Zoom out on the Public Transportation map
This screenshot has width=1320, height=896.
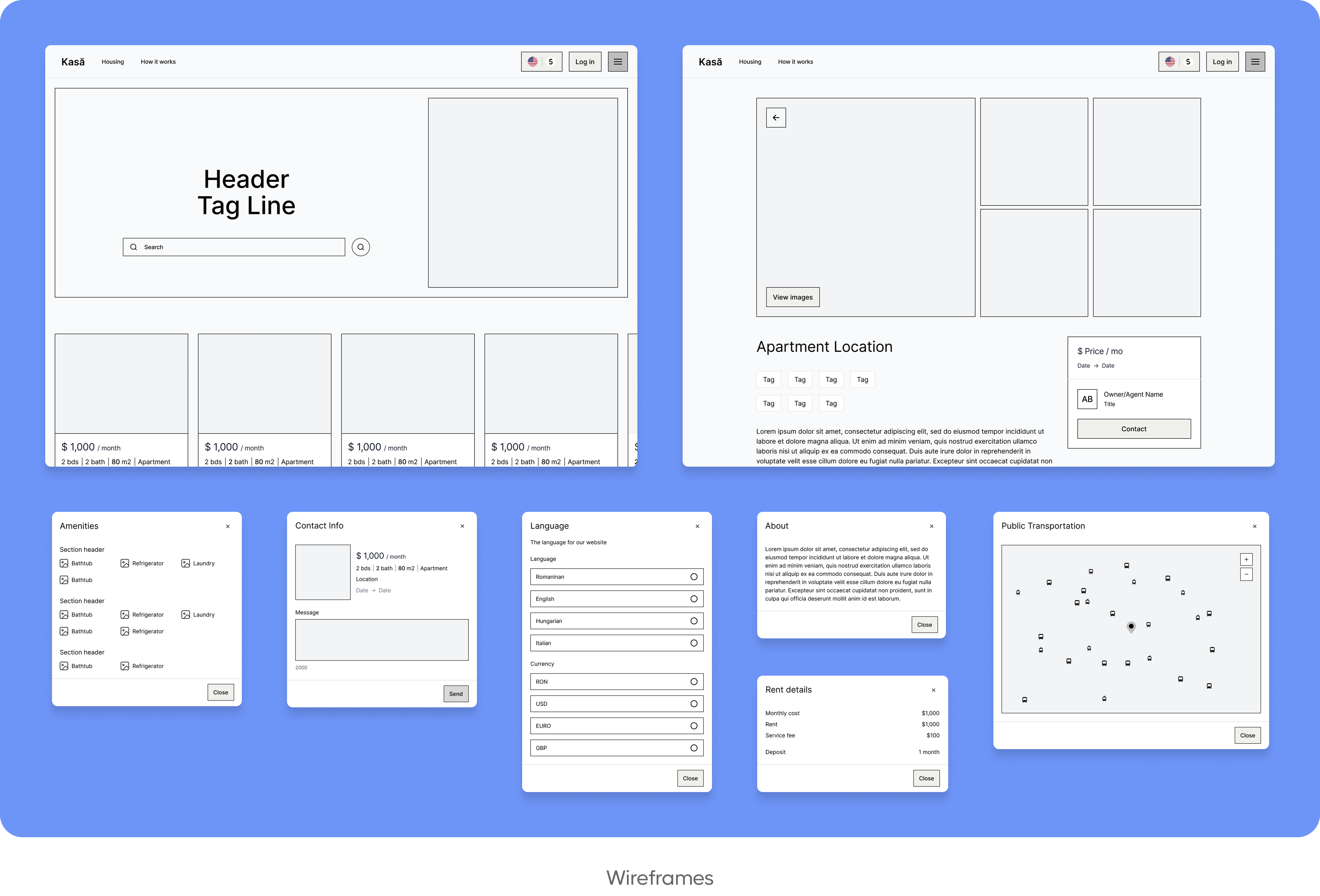coord(1246,575)
